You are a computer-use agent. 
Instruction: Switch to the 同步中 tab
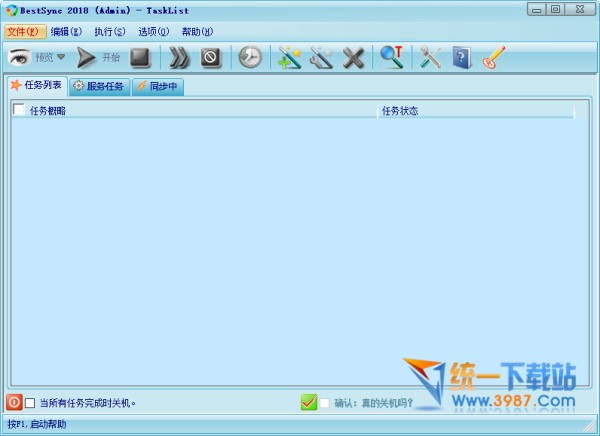(159, 87)
